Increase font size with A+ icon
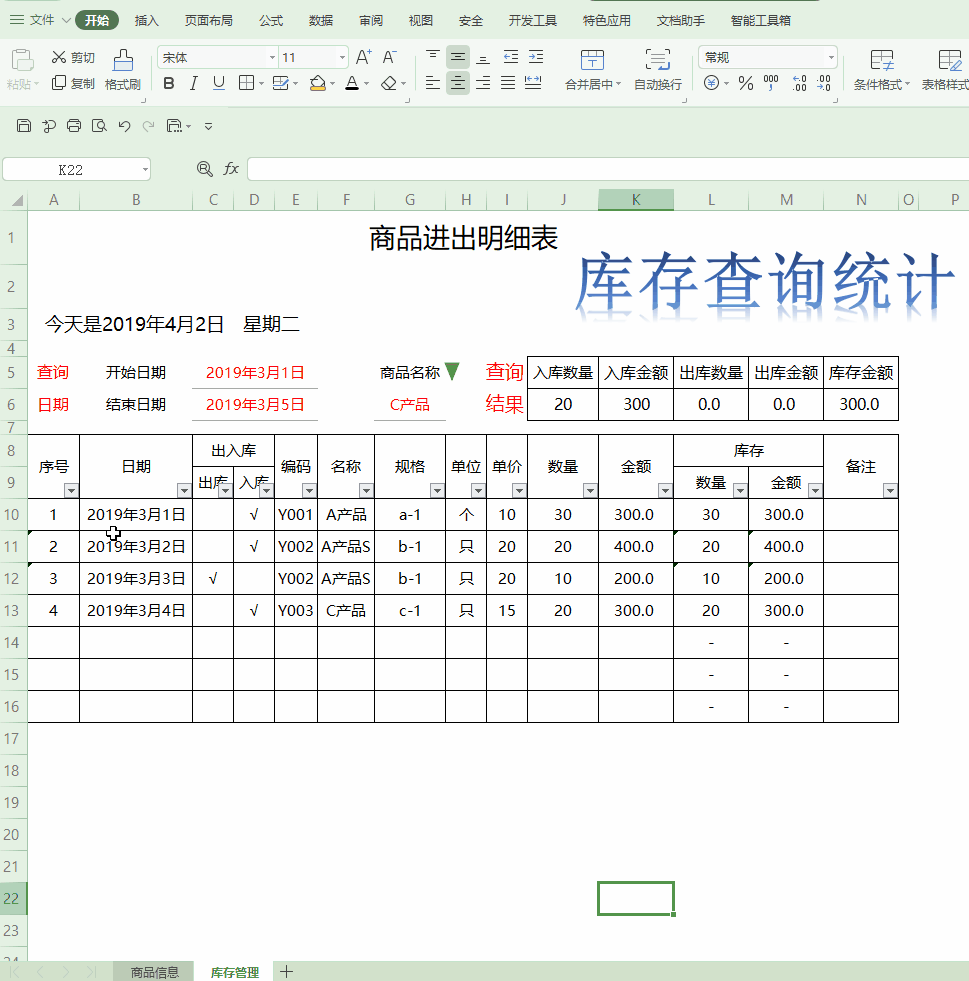 (363, 58)
